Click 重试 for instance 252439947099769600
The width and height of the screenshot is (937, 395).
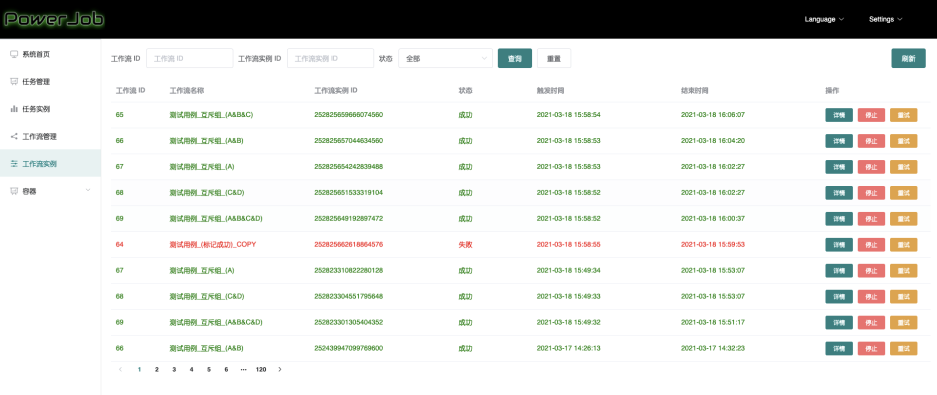(x=904, y=348)
